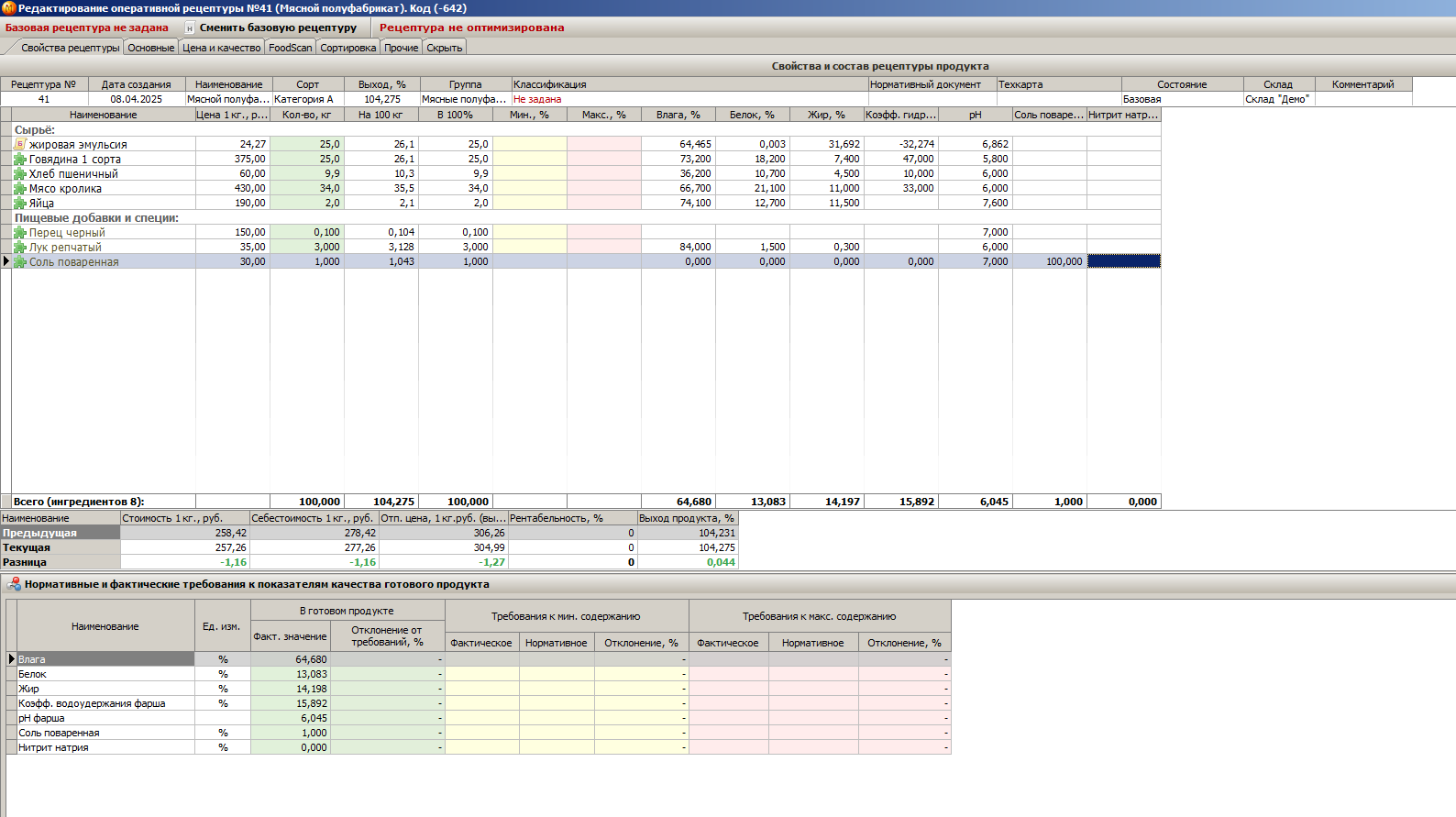Click the quality requirements panel header icon
Screen dimensions: 1456x817
click(x=14, y=584)
